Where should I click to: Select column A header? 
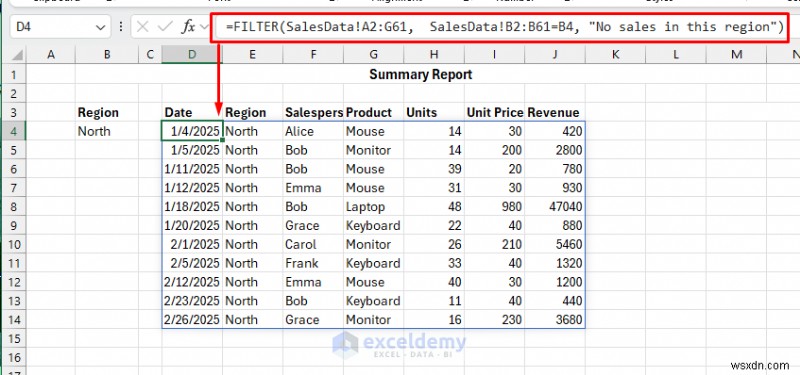pos(51,55)
